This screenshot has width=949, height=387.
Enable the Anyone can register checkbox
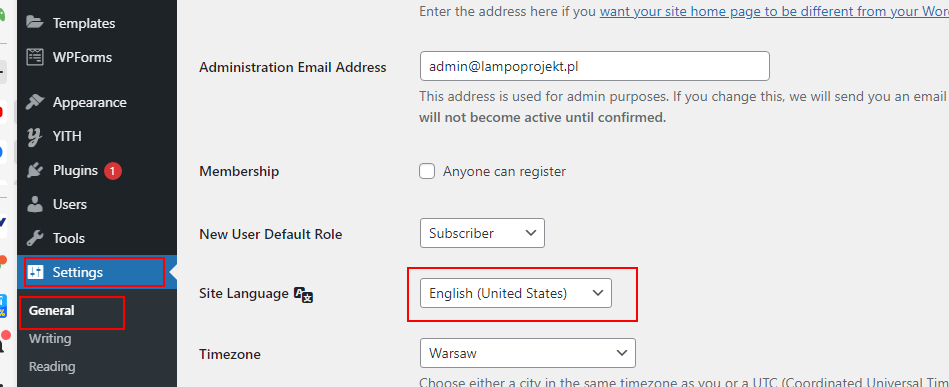[x=427, y=171]
